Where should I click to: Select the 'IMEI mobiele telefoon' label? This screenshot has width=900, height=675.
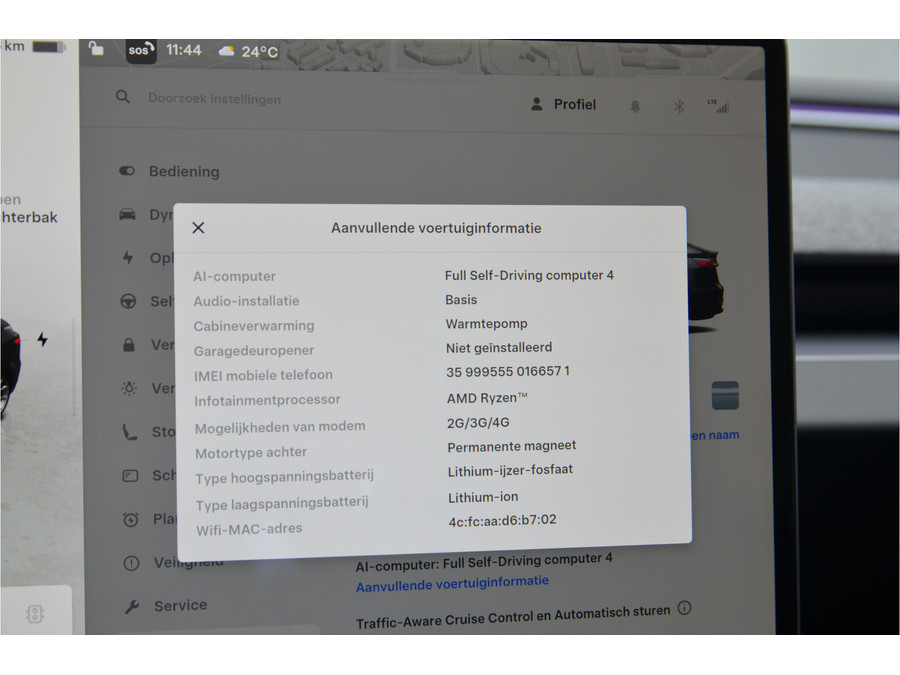coord(263,375)
